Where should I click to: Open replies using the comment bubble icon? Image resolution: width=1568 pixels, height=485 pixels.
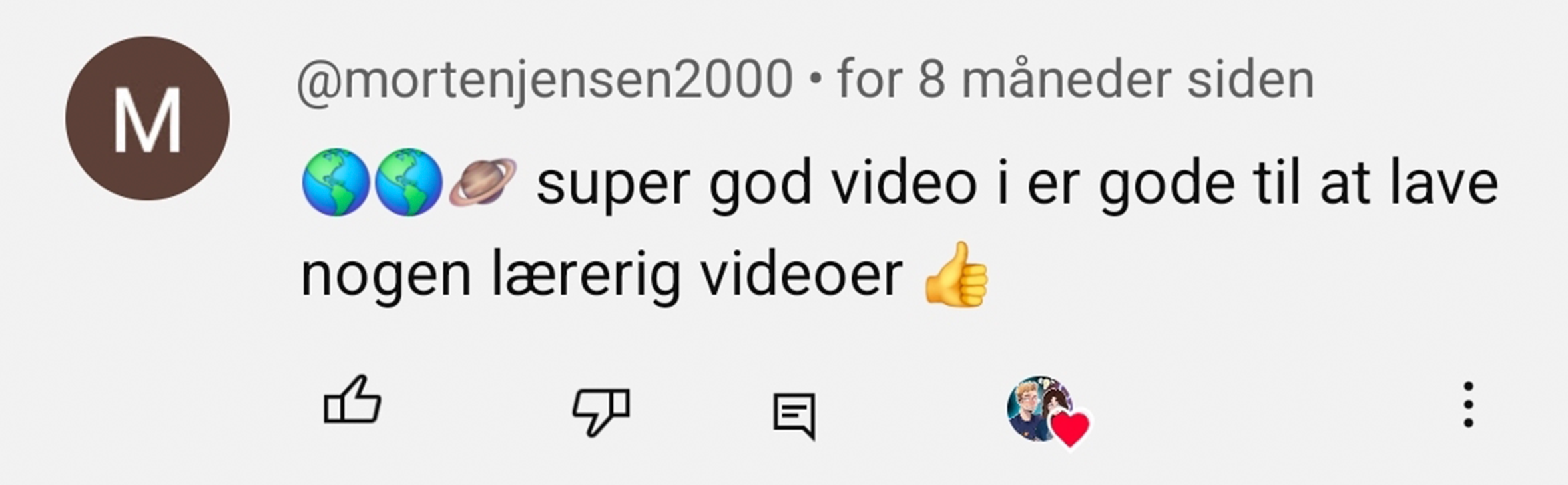[794, 416]
